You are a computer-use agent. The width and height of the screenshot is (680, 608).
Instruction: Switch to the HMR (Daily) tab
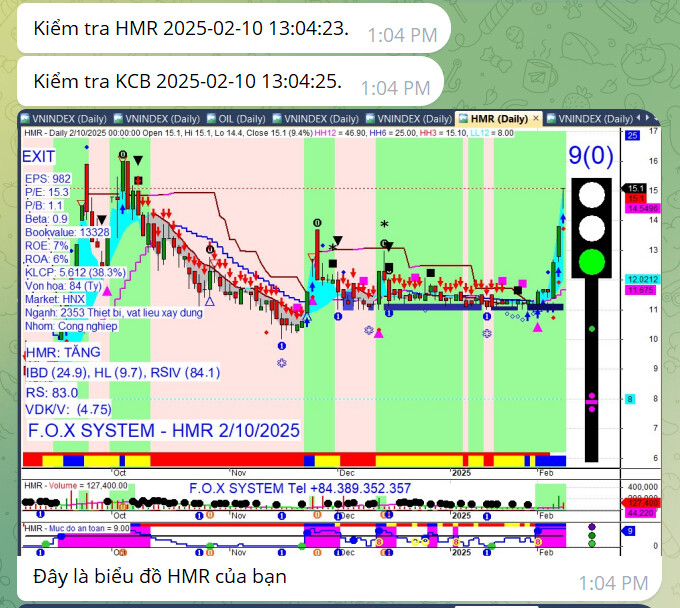click(499, 119)
